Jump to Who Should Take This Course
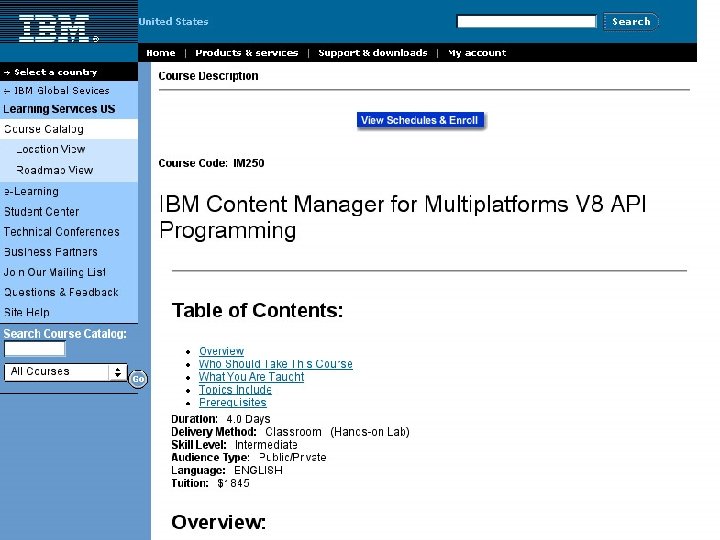720x540 pixels. [276, 364]
